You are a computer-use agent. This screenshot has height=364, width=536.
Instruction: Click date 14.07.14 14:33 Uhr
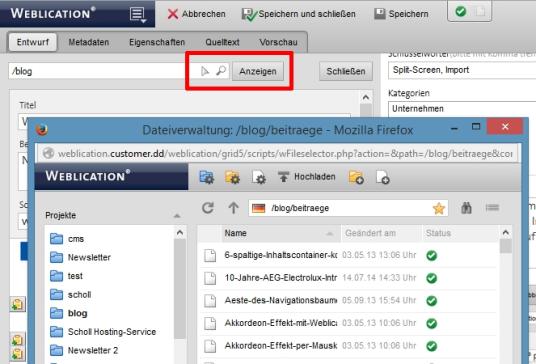coord(379,278)
